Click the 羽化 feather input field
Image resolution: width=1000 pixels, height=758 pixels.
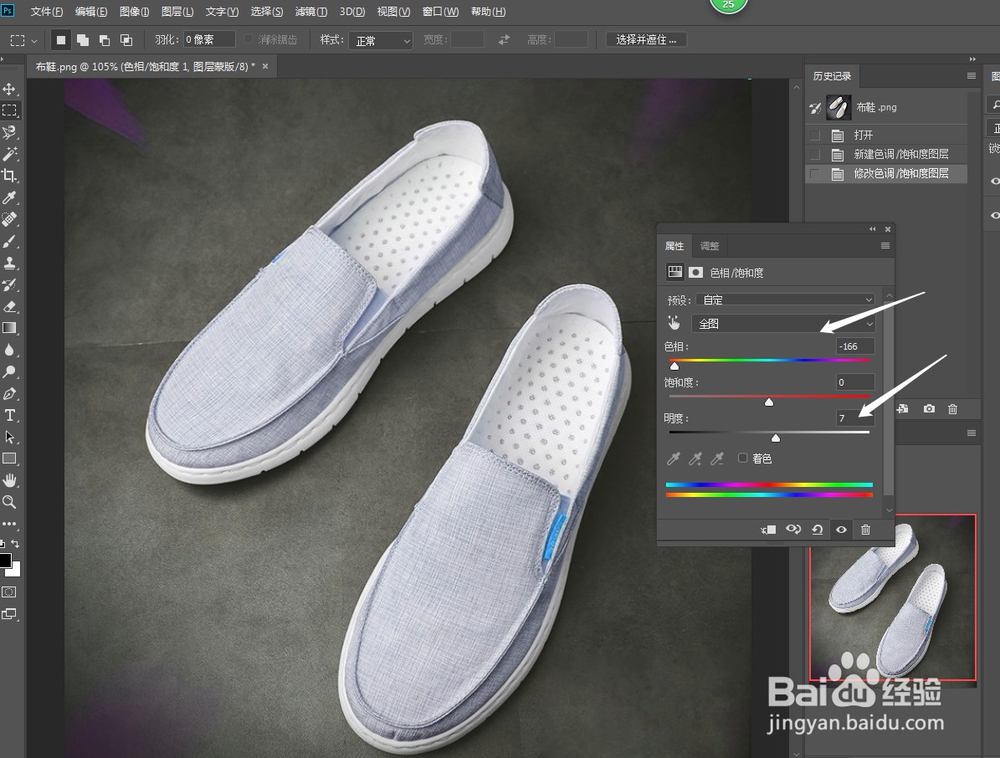(x=209, y=40)
